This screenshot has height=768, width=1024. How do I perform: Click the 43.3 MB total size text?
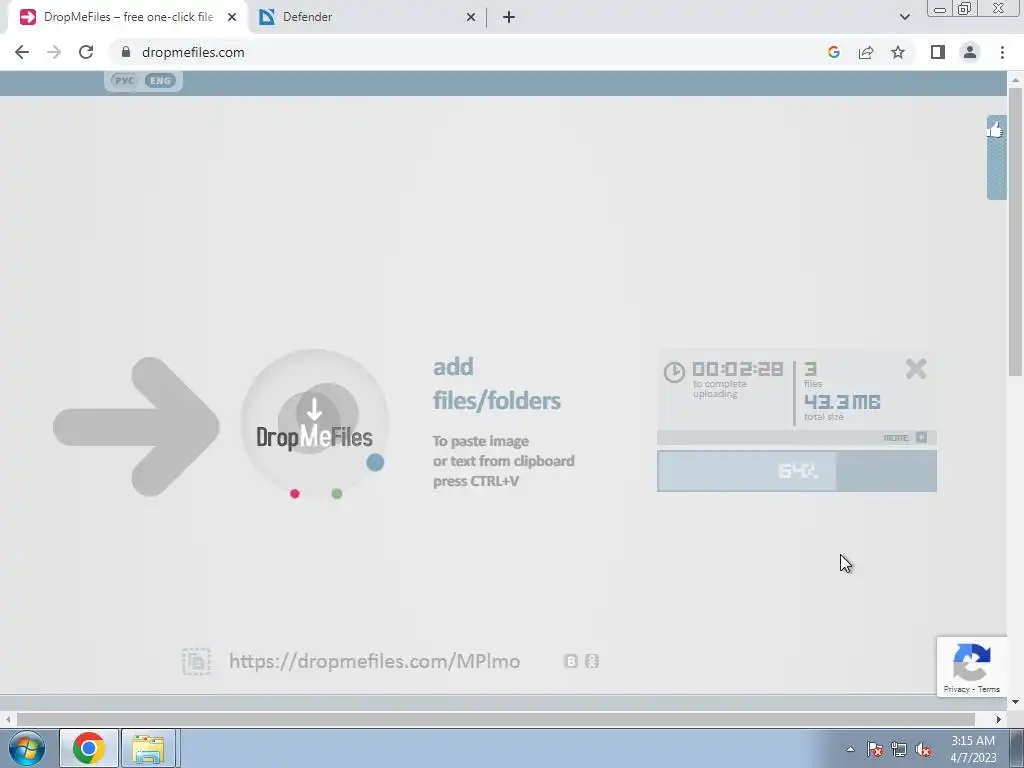coord(842,402)
